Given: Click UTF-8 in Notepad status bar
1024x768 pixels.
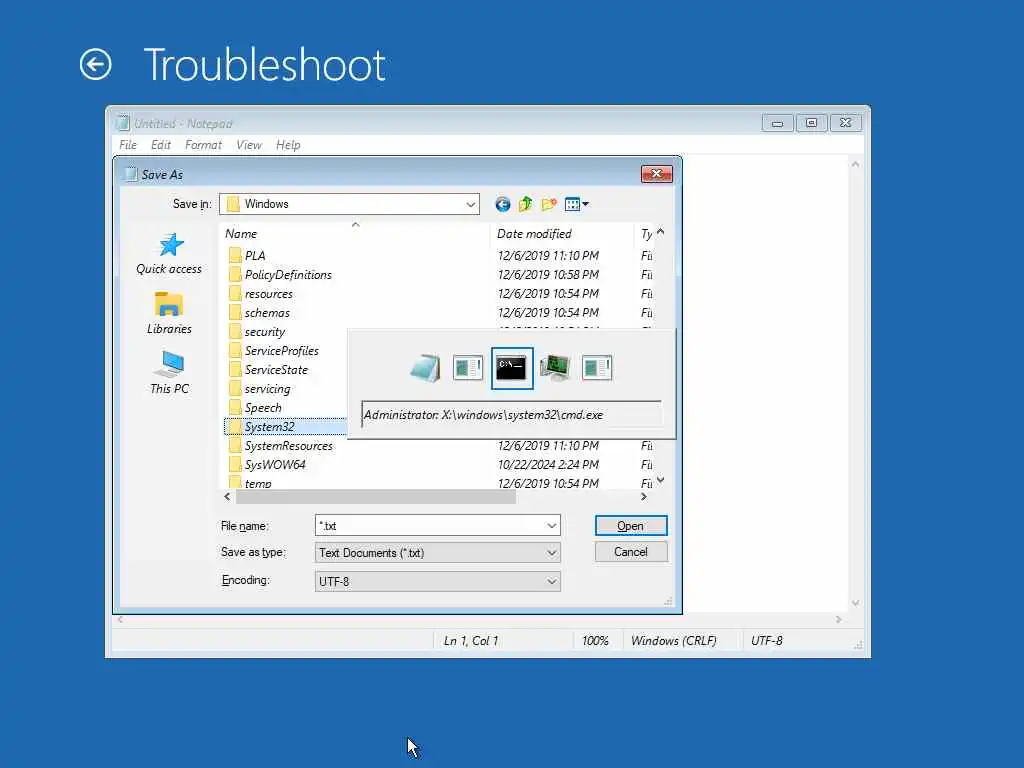Looking at the screenshot, I should (767, 641).
